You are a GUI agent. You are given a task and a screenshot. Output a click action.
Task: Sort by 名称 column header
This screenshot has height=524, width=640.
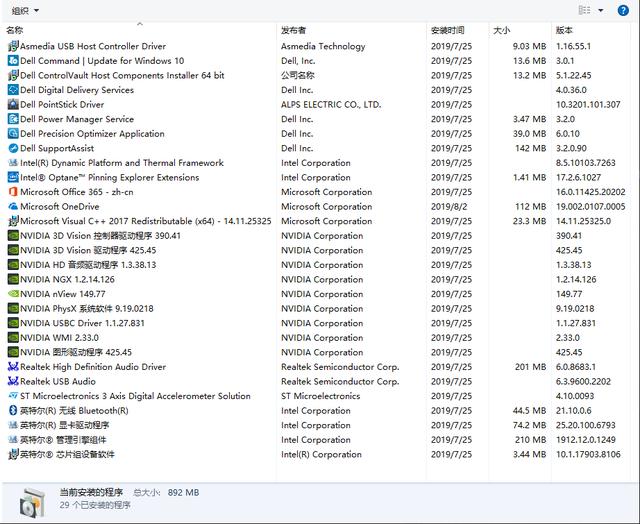[15, 30]
